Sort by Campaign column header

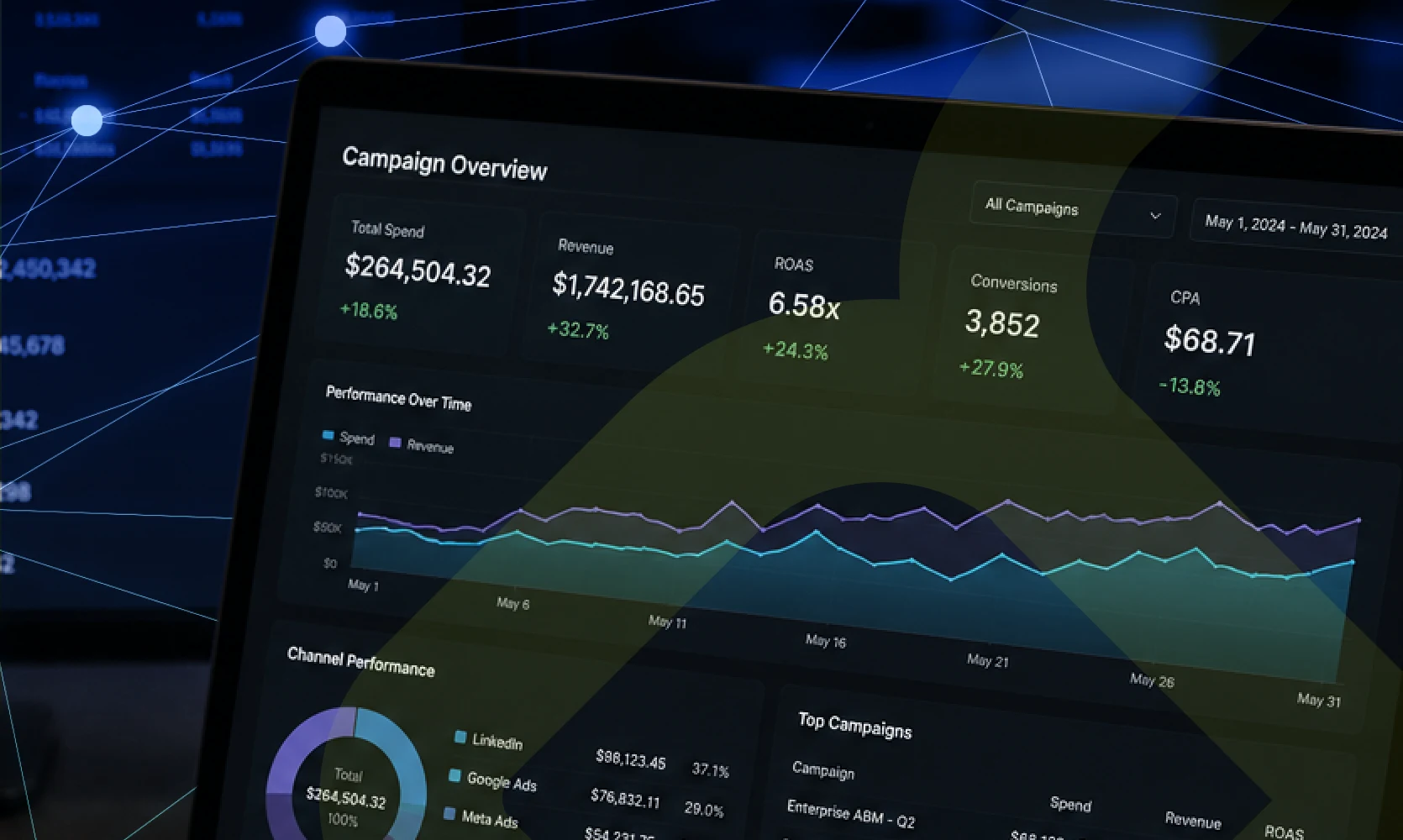point(823,770)
